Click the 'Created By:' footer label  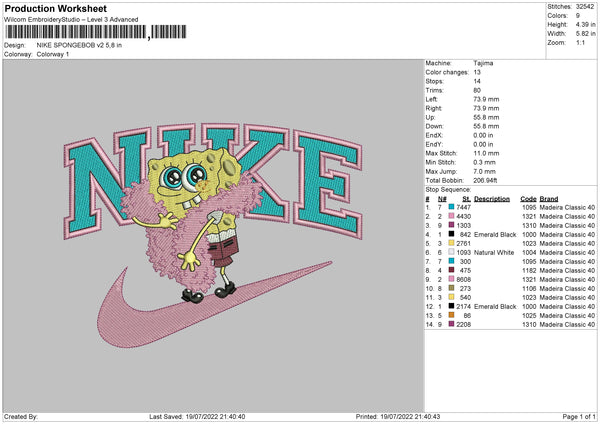click(x=21, y=416)
